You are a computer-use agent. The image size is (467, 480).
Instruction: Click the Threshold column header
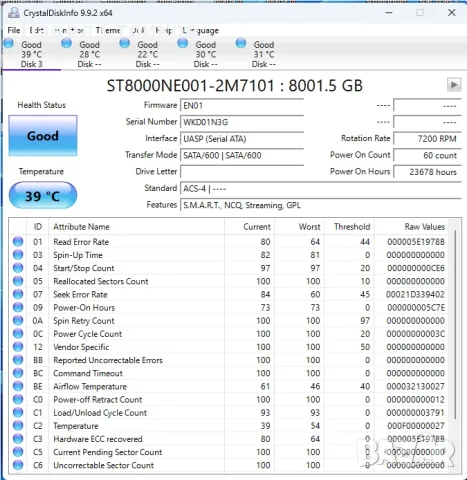point(349,227)
